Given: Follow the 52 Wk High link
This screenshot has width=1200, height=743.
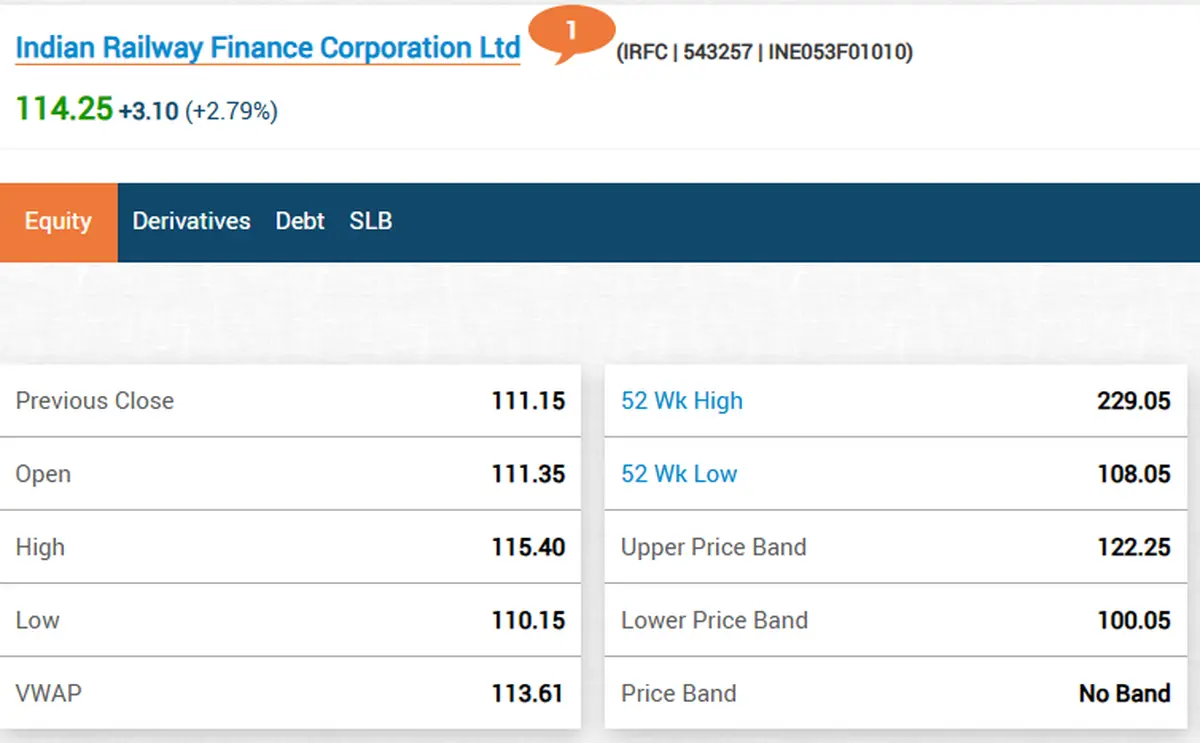Looking at the screenshot, I should tap(682, 401).
